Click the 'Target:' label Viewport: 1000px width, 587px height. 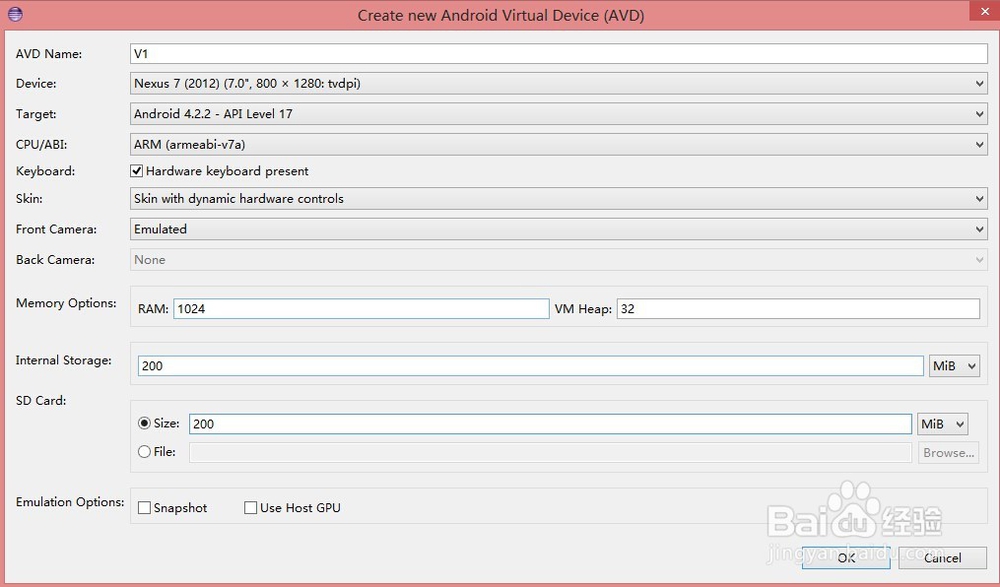tap(36, 114)
